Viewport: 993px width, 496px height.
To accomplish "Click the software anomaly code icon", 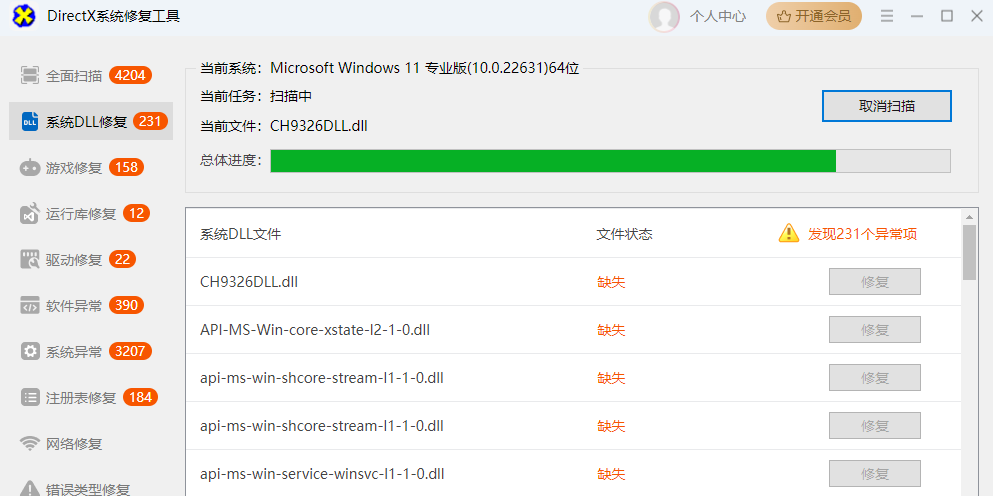I will coord(30,306).
